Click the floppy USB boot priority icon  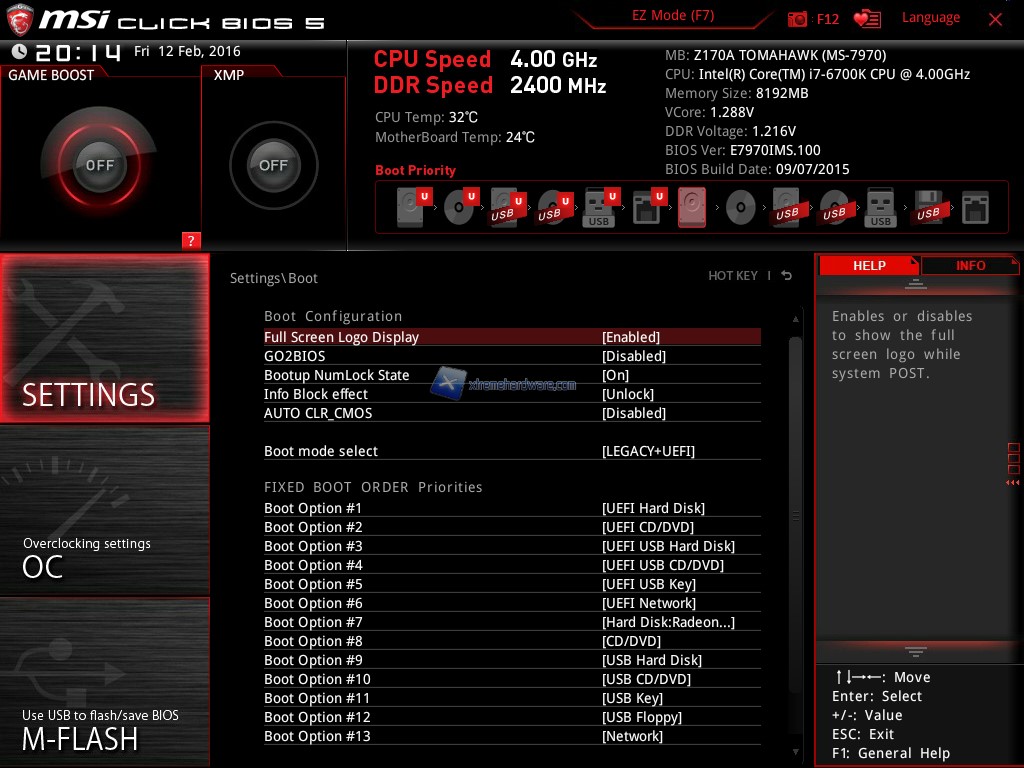[x=927, y=208]
